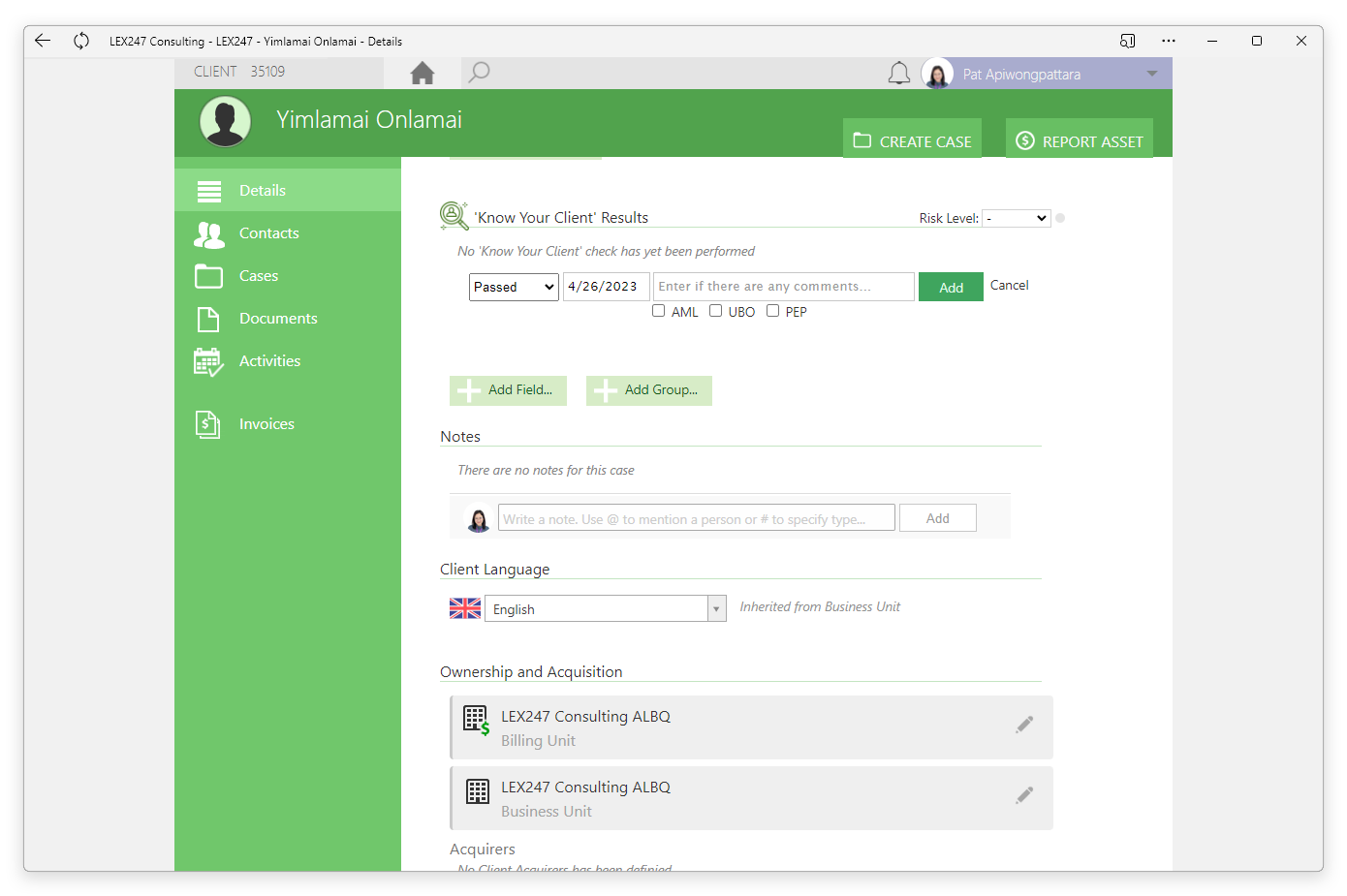Click the Acquirers heading
1347x896 pixels.
(x=483, y=850)
